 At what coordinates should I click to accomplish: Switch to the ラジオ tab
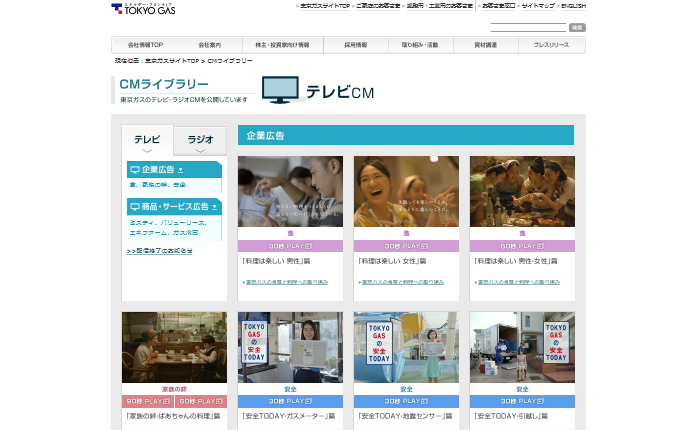(200, 141)
